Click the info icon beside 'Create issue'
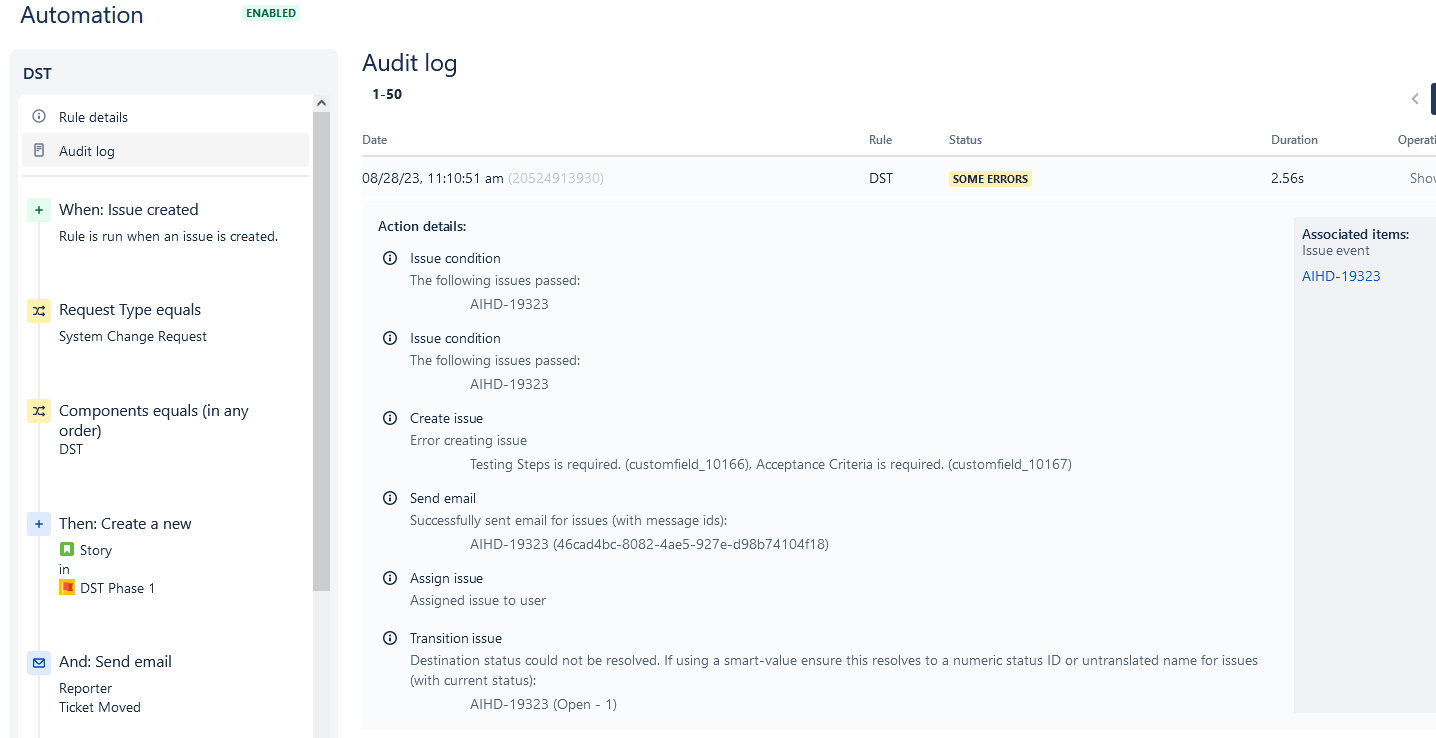This screenshot has width=1436, height=738. (390, 418)
